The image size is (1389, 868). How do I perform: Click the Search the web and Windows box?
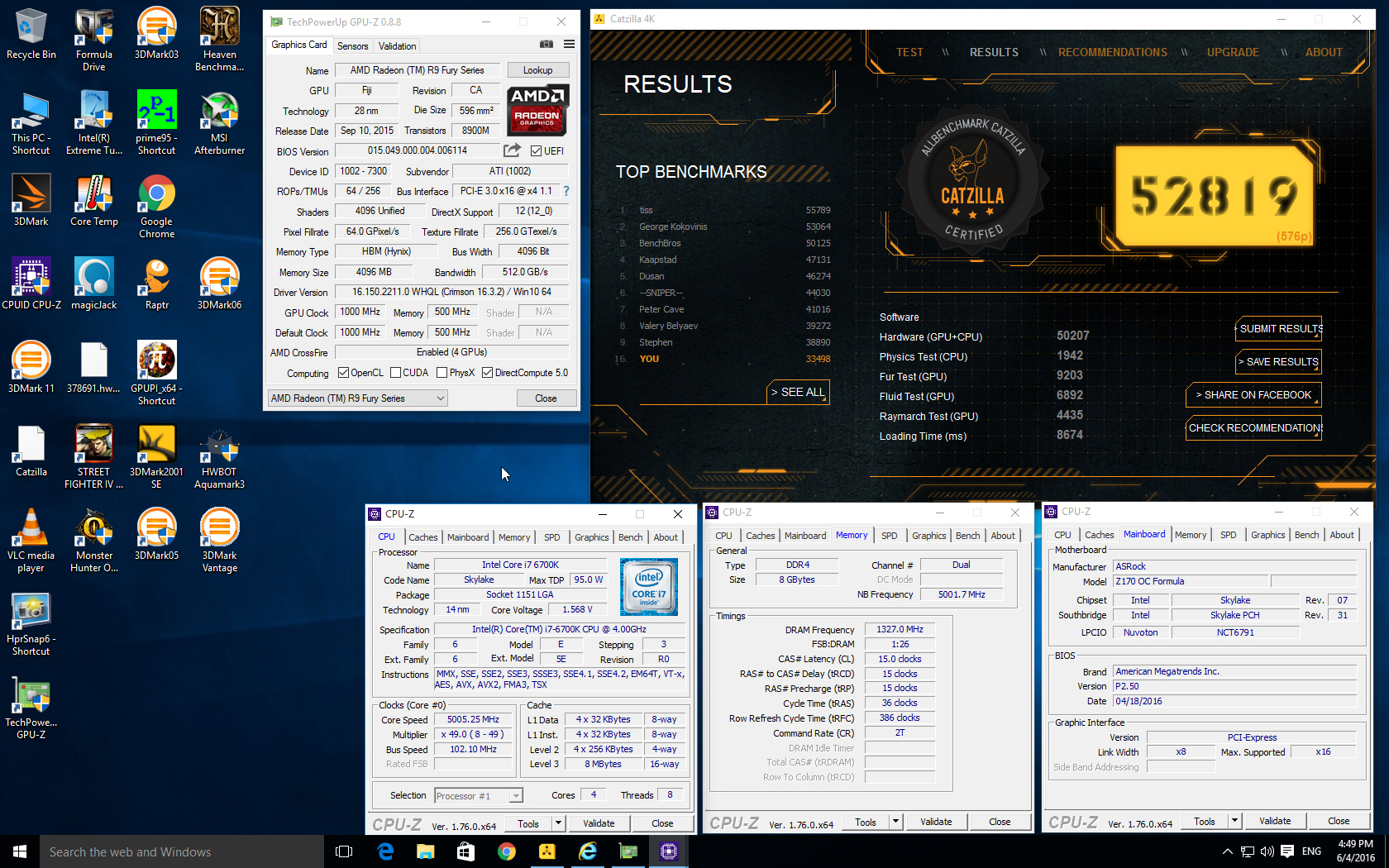point(182,851)
